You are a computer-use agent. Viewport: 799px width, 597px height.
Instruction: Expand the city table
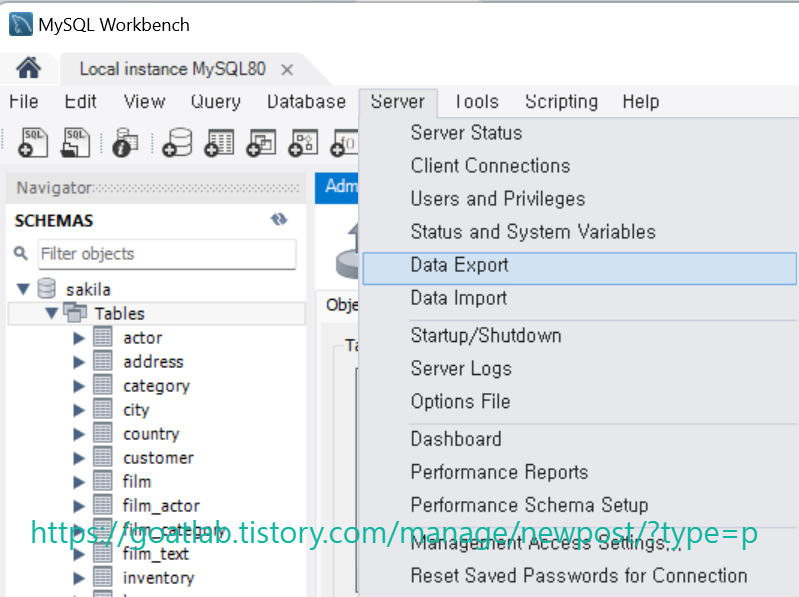pyautogui.click(x=79, y=410)
